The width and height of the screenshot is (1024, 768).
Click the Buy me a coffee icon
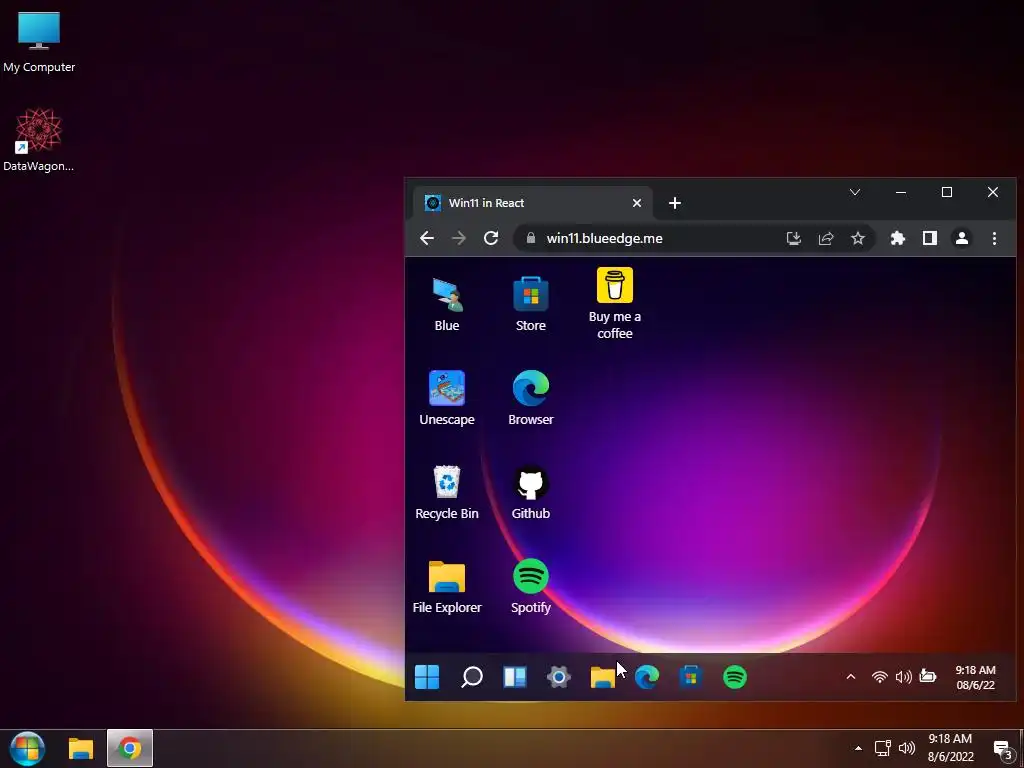615,304
